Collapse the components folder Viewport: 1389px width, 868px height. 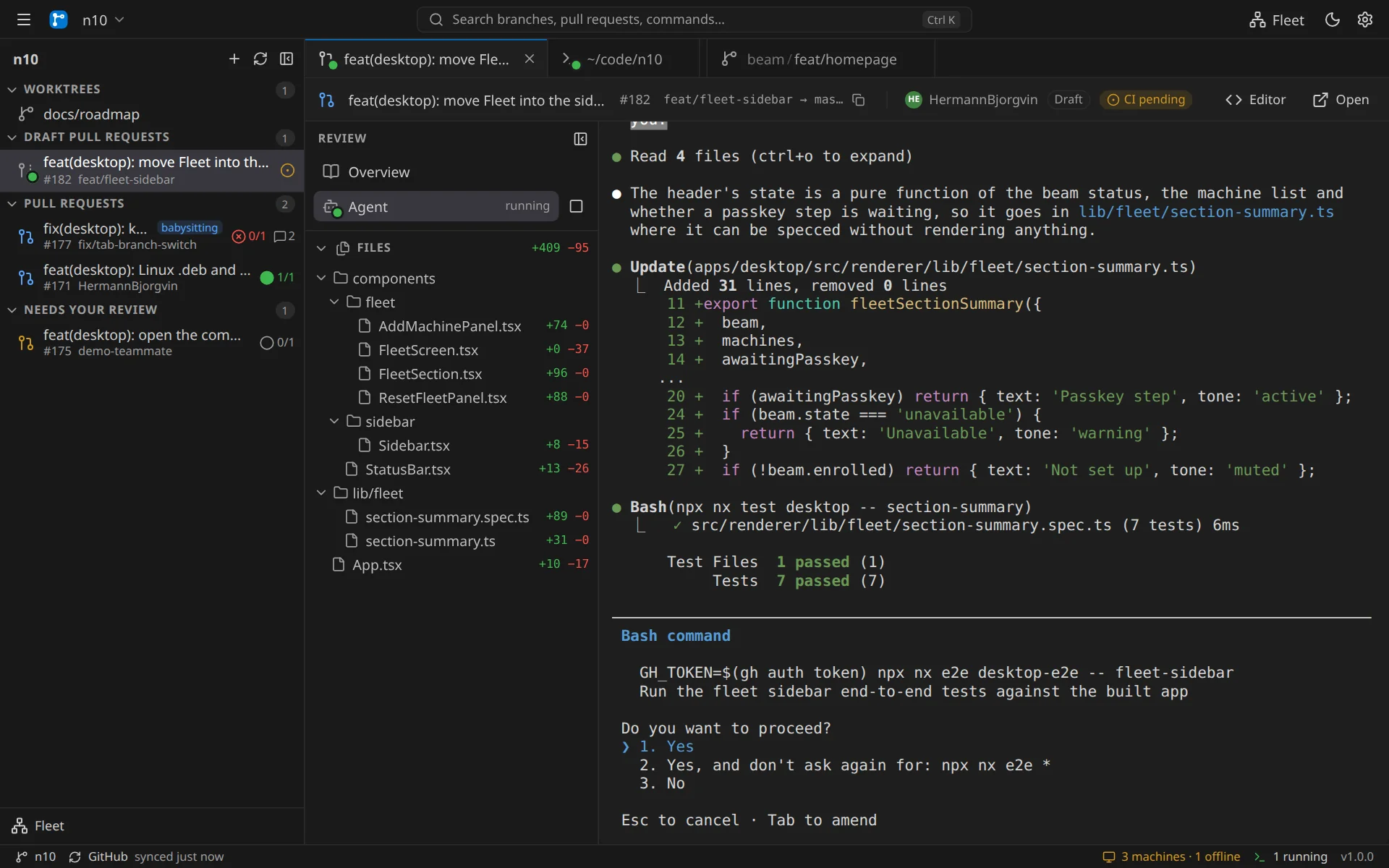point(321,278)
